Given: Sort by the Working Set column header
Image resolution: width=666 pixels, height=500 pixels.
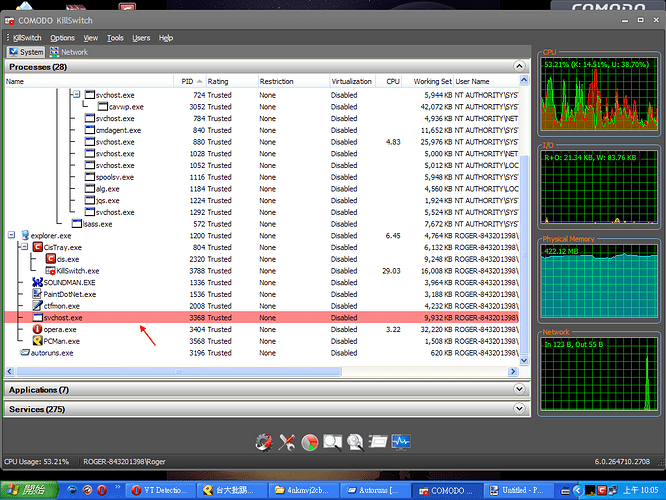Looking at the screenshot, I should click(428, 81).
